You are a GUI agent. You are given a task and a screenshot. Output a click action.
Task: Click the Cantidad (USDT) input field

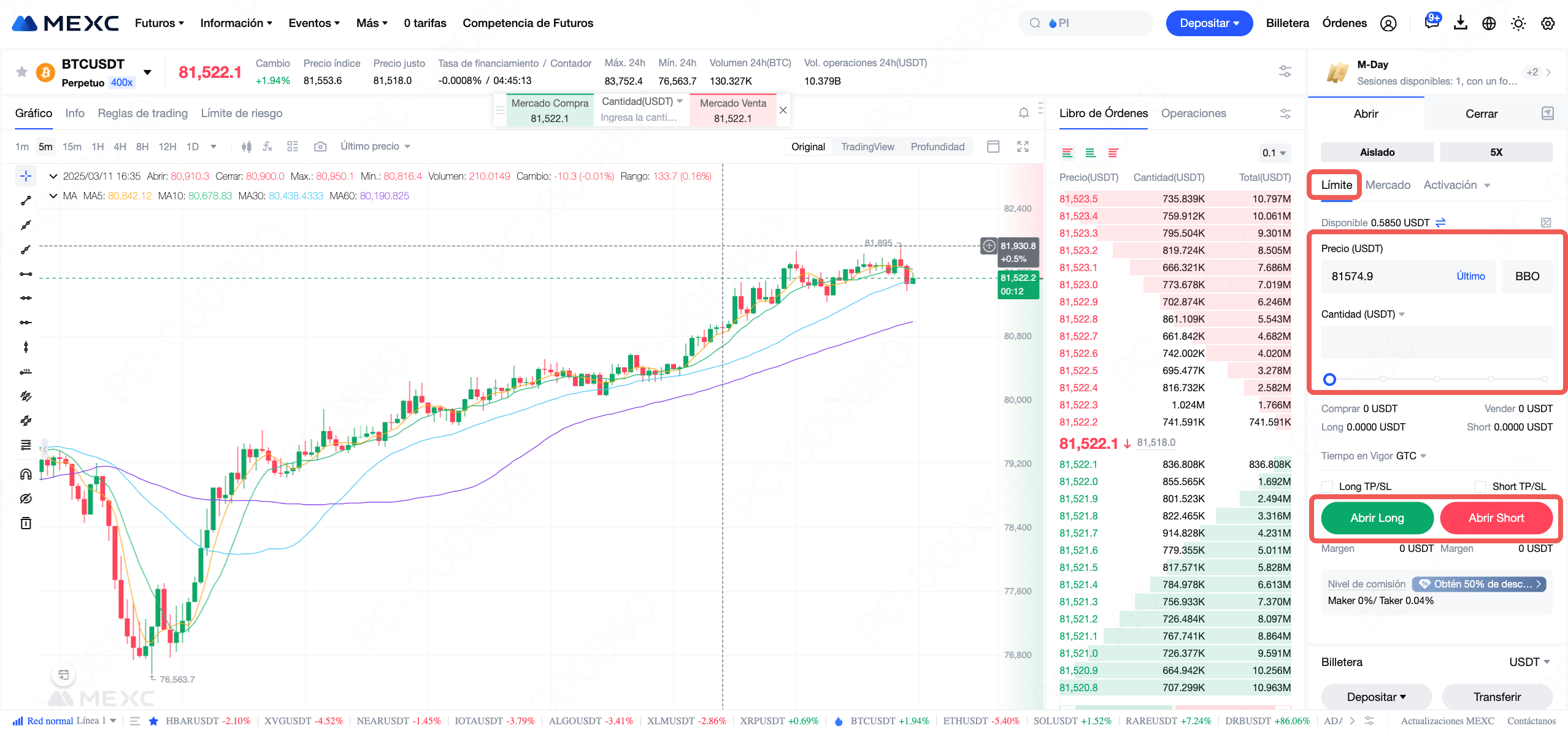pyautogui.click(x=1437, y=342)
